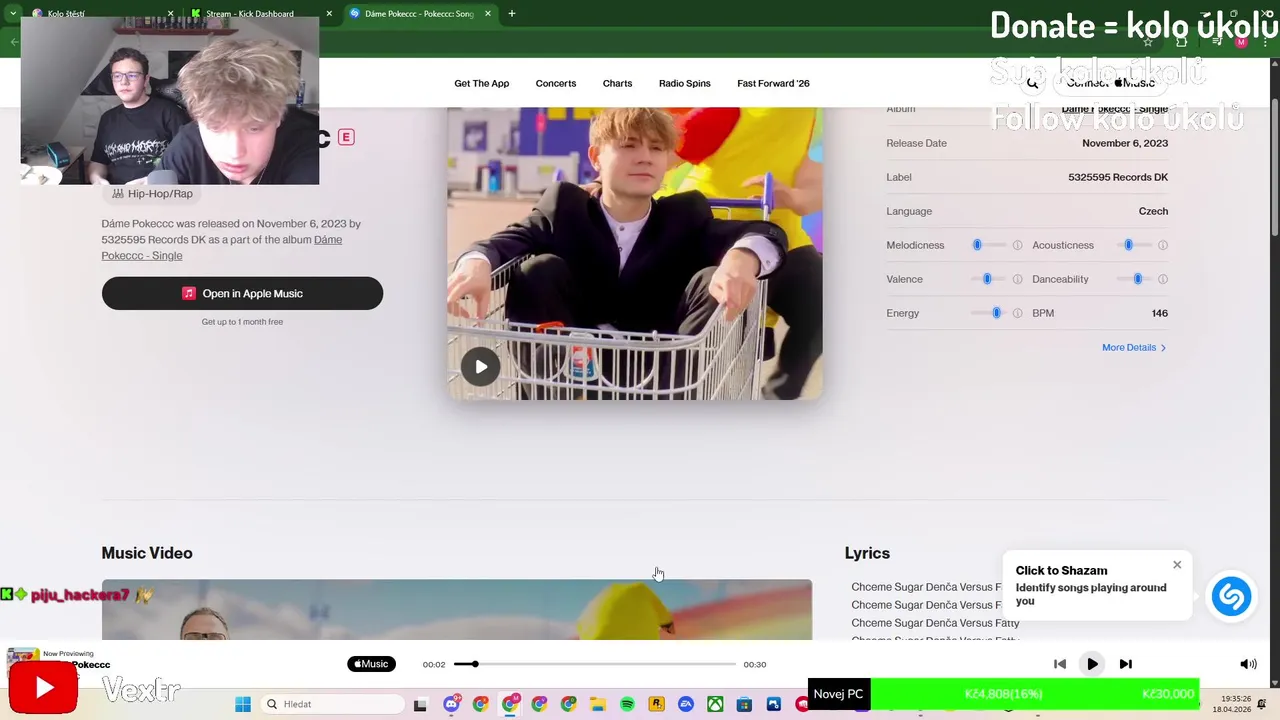
Task: Click the Acousticness info icon
Action: click(x=1162, y=245)
